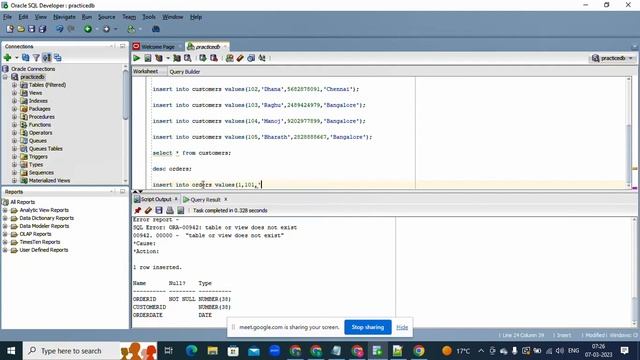640x360 pixels.
Task: Click the Undo toolbar icon
Action: [60, 29]
